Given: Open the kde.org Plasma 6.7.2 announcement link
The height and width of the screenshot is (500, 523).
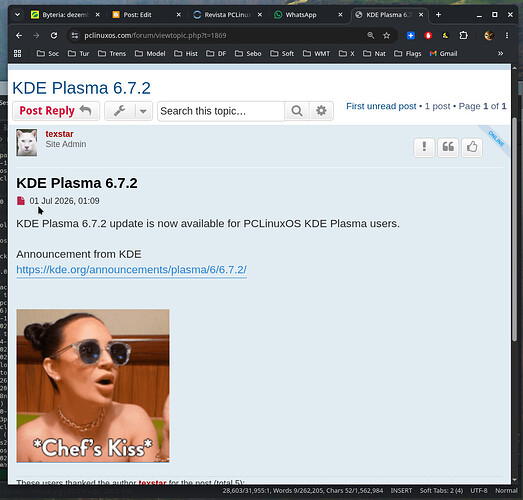Looking at the screenshot, I should [131, 270].
